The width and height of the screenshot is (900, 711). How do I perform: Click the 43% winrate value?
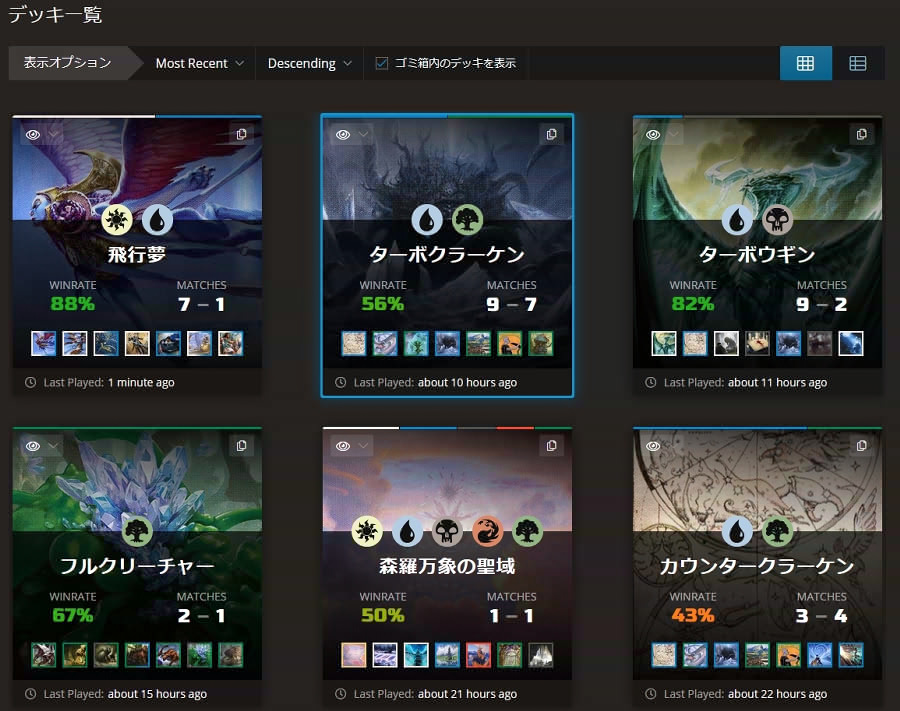(693, 615)
